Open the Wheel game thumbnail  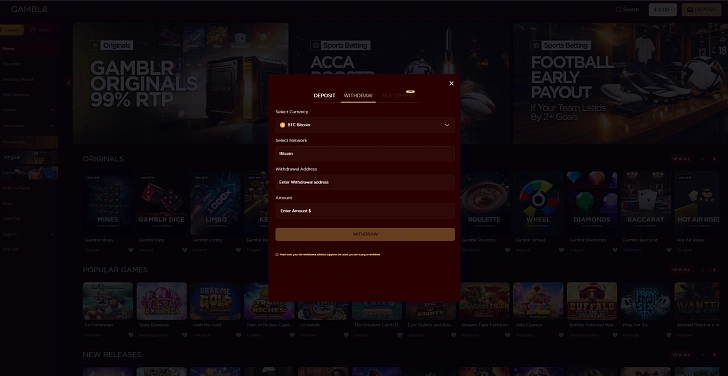pos(538,203)
